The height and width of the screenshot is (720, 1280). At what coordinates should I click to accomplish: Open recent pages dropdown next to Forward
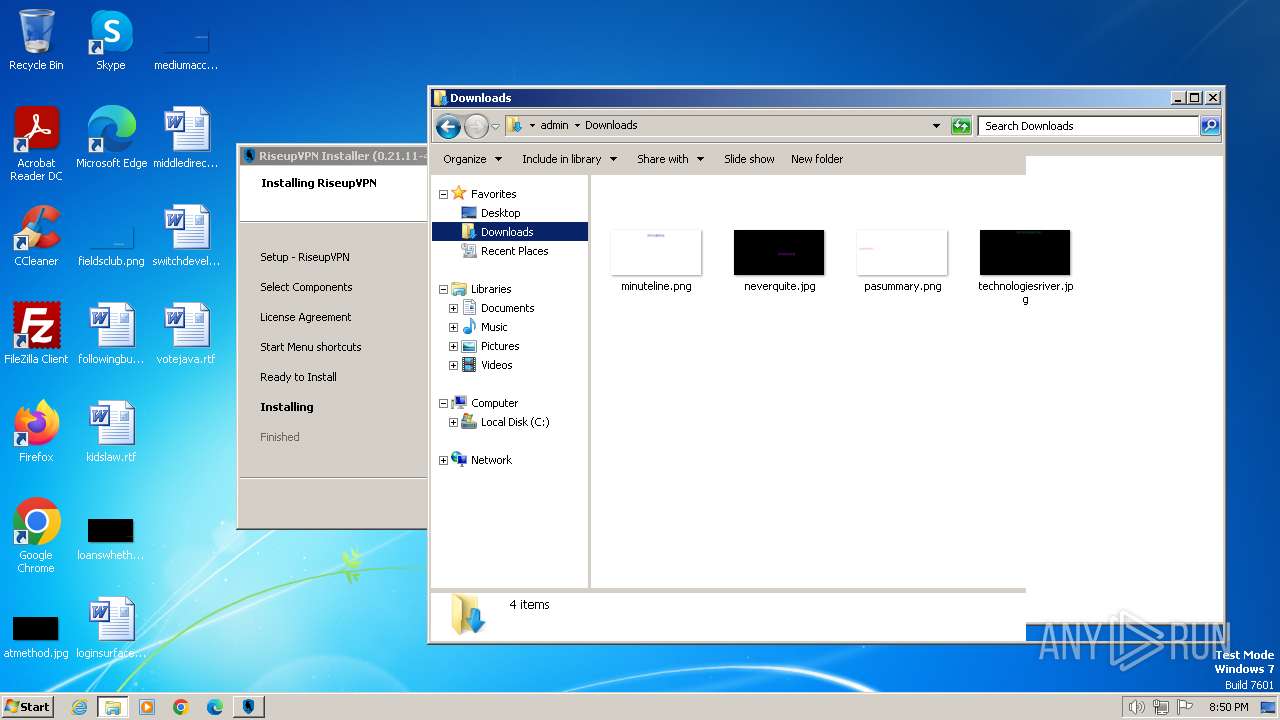point(495,126)
